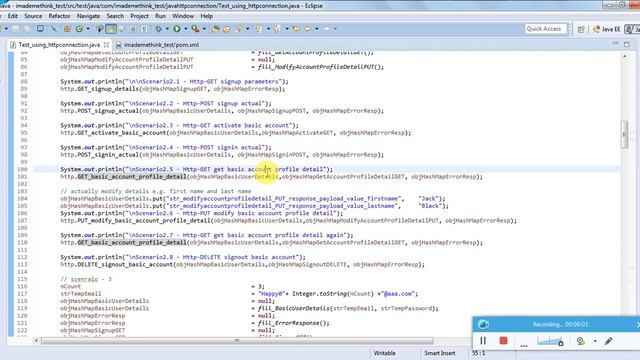The height and width of the screenshot is (360, 640).
Task: Click the Back navigation arrow icon
Action: coord(308,29)
